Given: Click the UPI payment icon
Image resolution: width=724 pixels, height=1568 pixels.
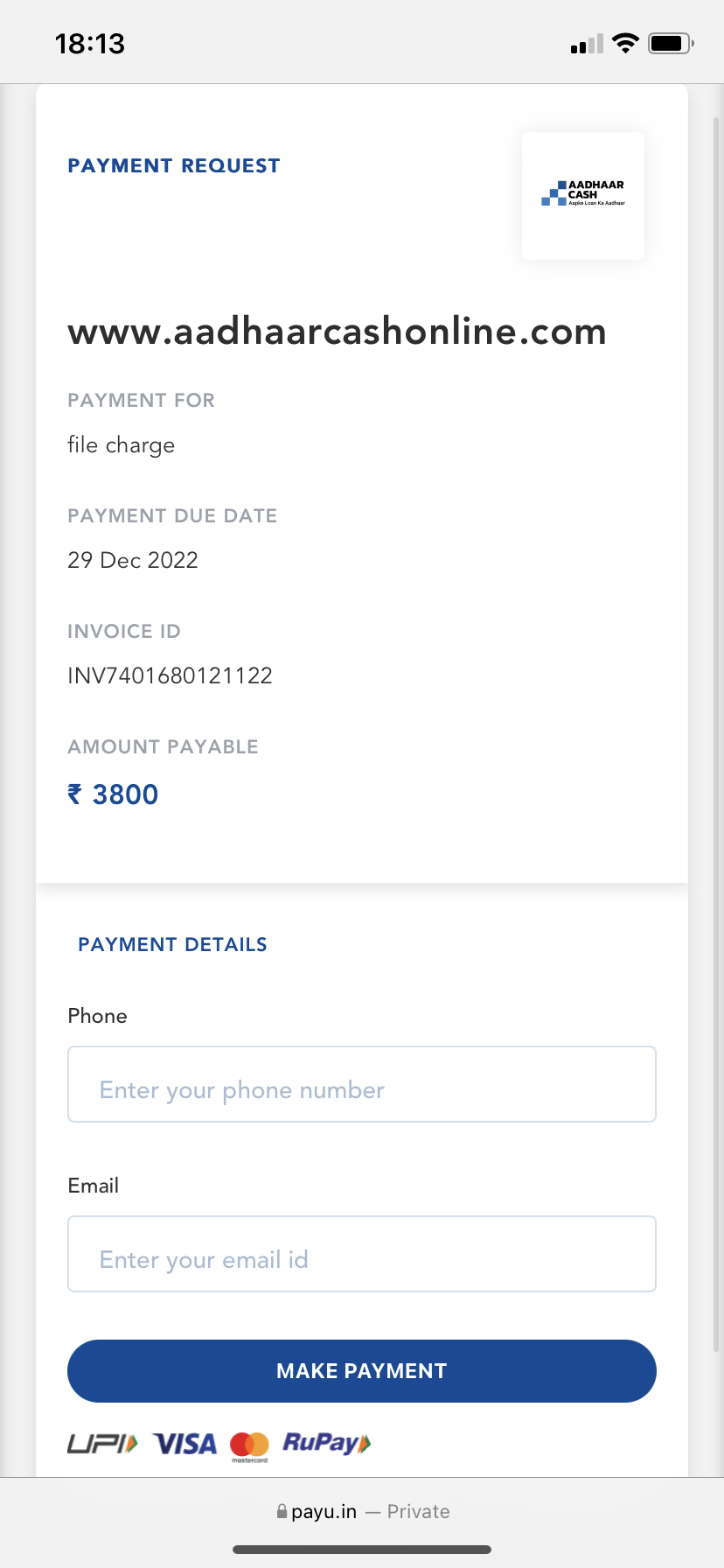Looking at the screenshot, I should pos(103,1443).
